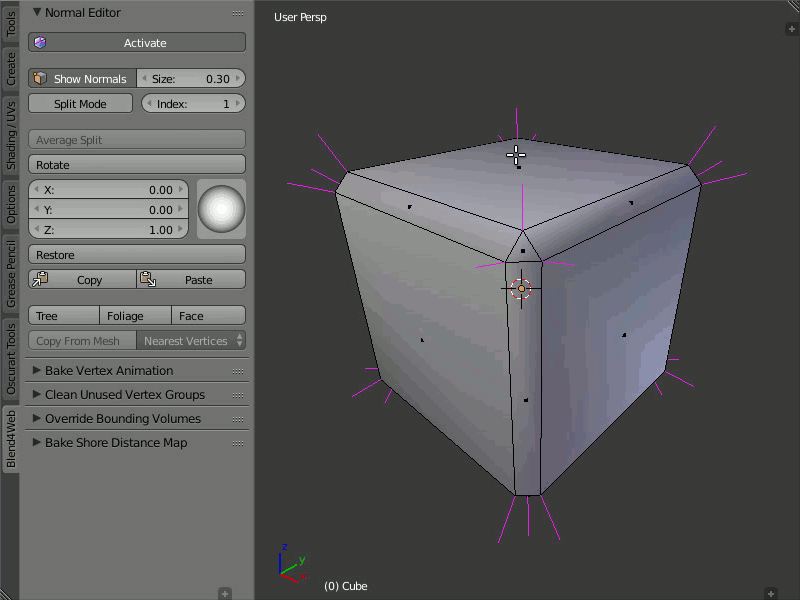Click the Activate cube icon

click(x=40, y=43)
